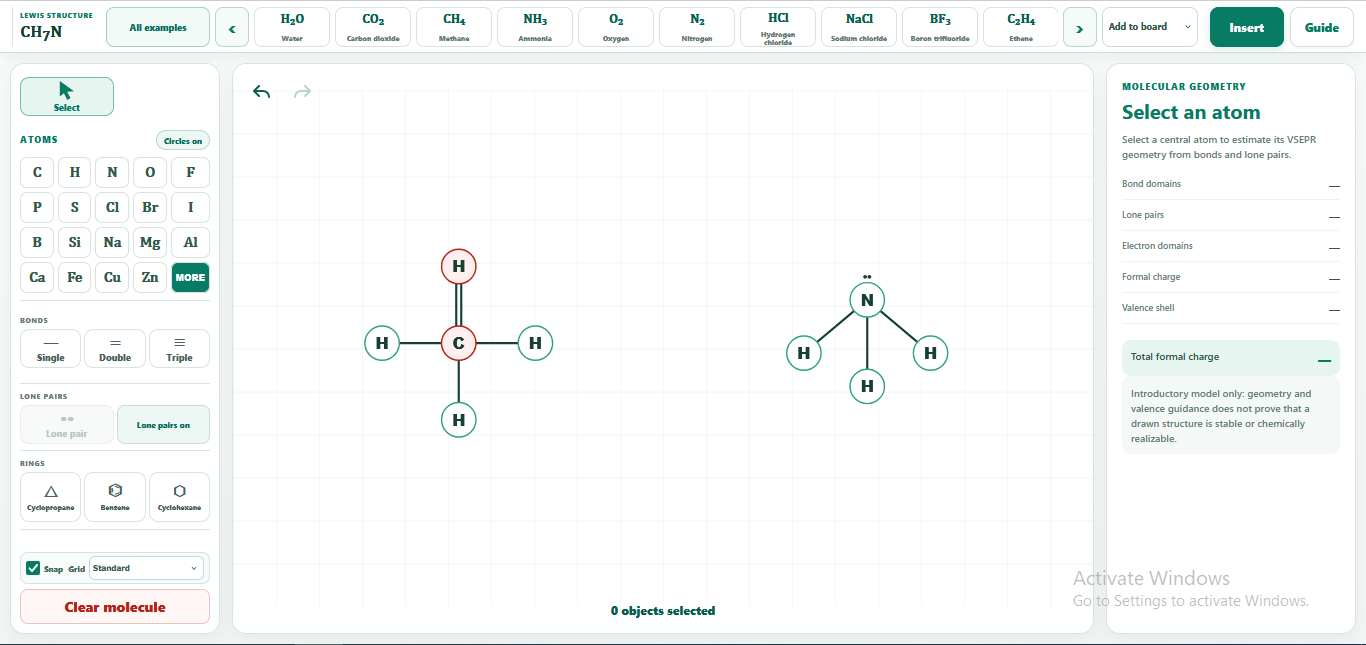
Task: Pick the Nitrogen atom tool
Action: pyautogui.click(x=112, y=172)
